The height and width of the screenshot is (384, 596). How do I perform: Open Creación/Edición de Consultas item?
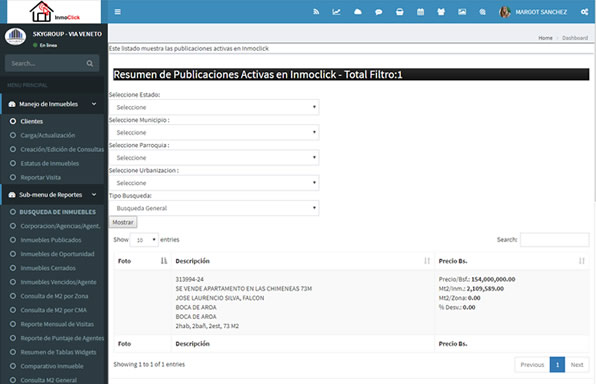click(62, 149)
